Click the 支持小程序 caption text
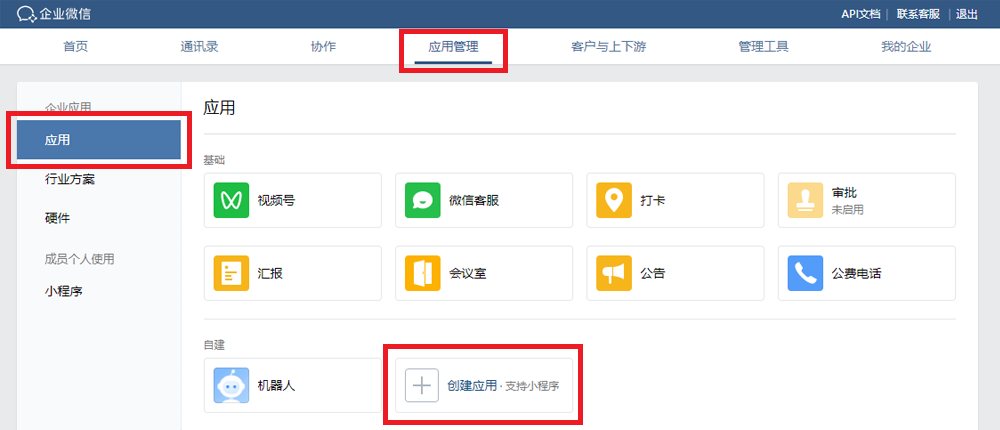1000x430 pixels. pyautogui.click(x=532, y=386)
